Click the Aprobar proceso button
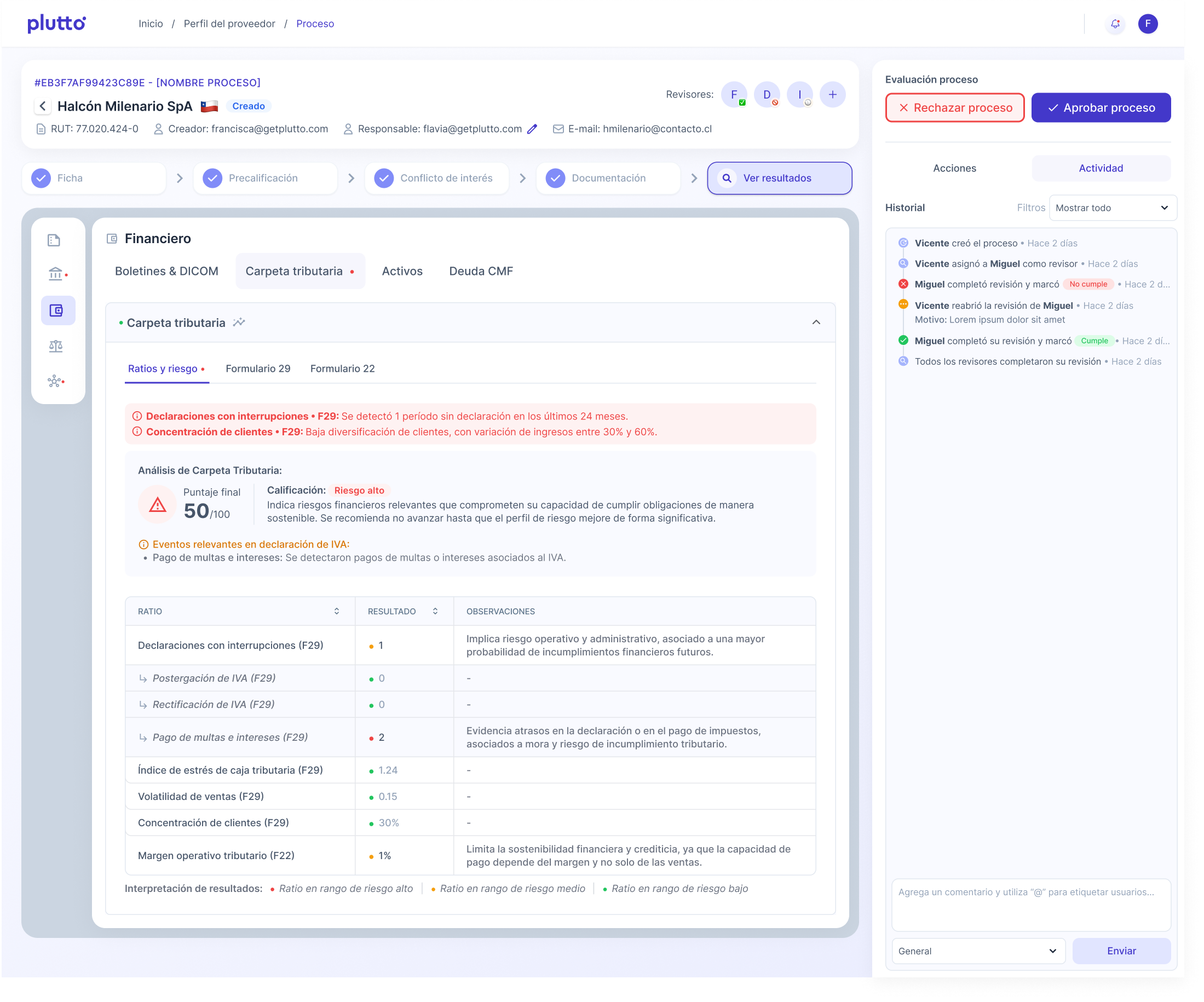The height and width of the screenshot is (1002, 1204). 1100,108
